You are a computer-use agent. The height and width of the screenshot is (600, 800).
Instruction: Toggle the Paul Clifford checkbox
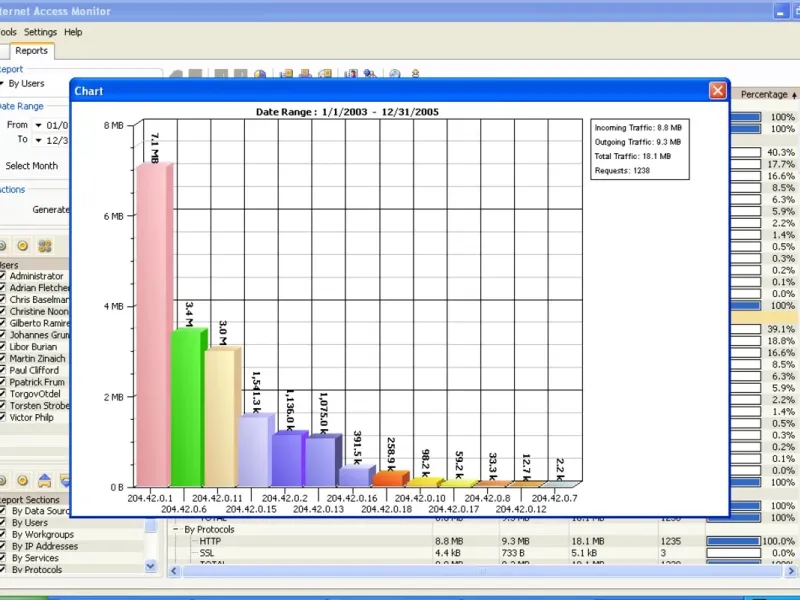[2, 370]
